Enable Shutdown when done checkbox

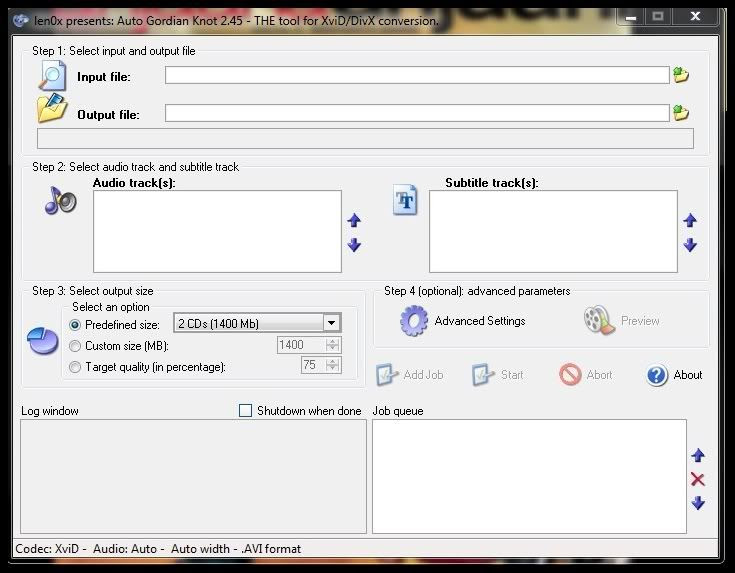(245, 411)
